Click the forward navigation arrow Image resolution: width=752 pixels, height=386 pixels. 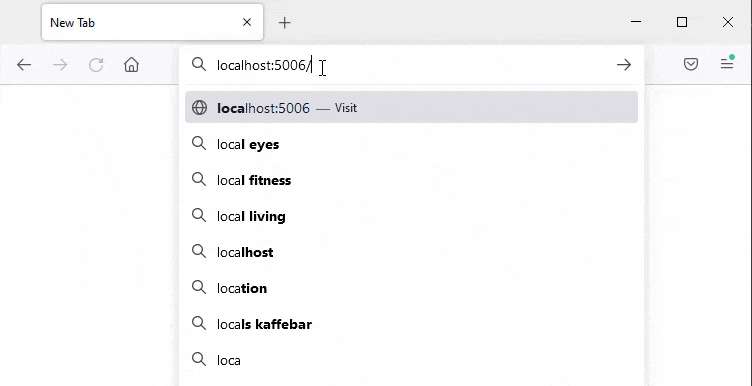[x=60, y=65]
